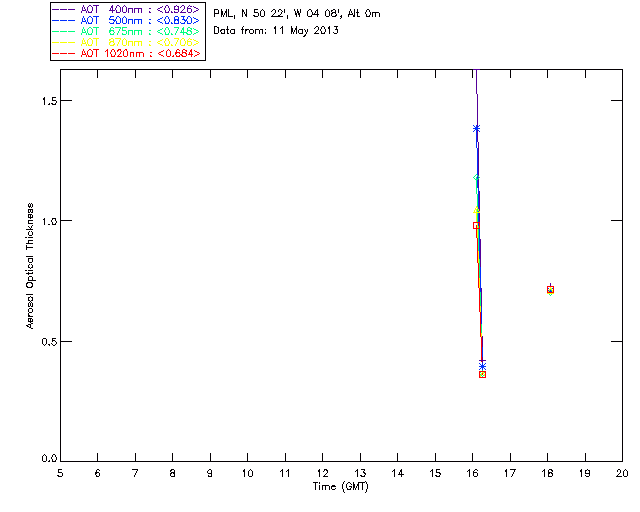
Task: Click the x-axis label 16
Action: click(x=473, y=473)
